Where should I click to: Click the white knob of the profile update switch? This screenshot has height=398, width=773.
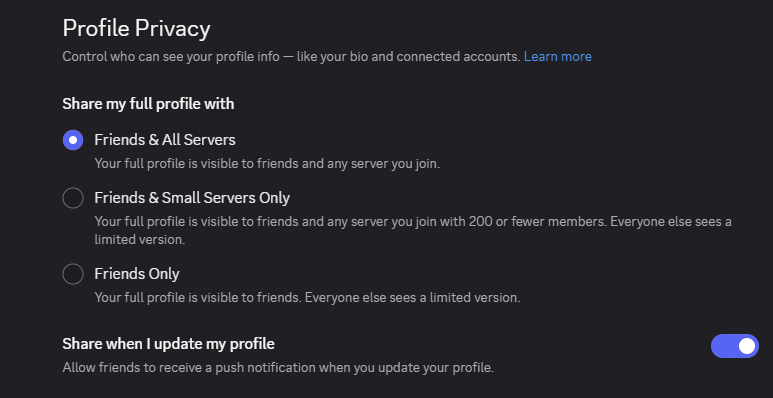747,346
